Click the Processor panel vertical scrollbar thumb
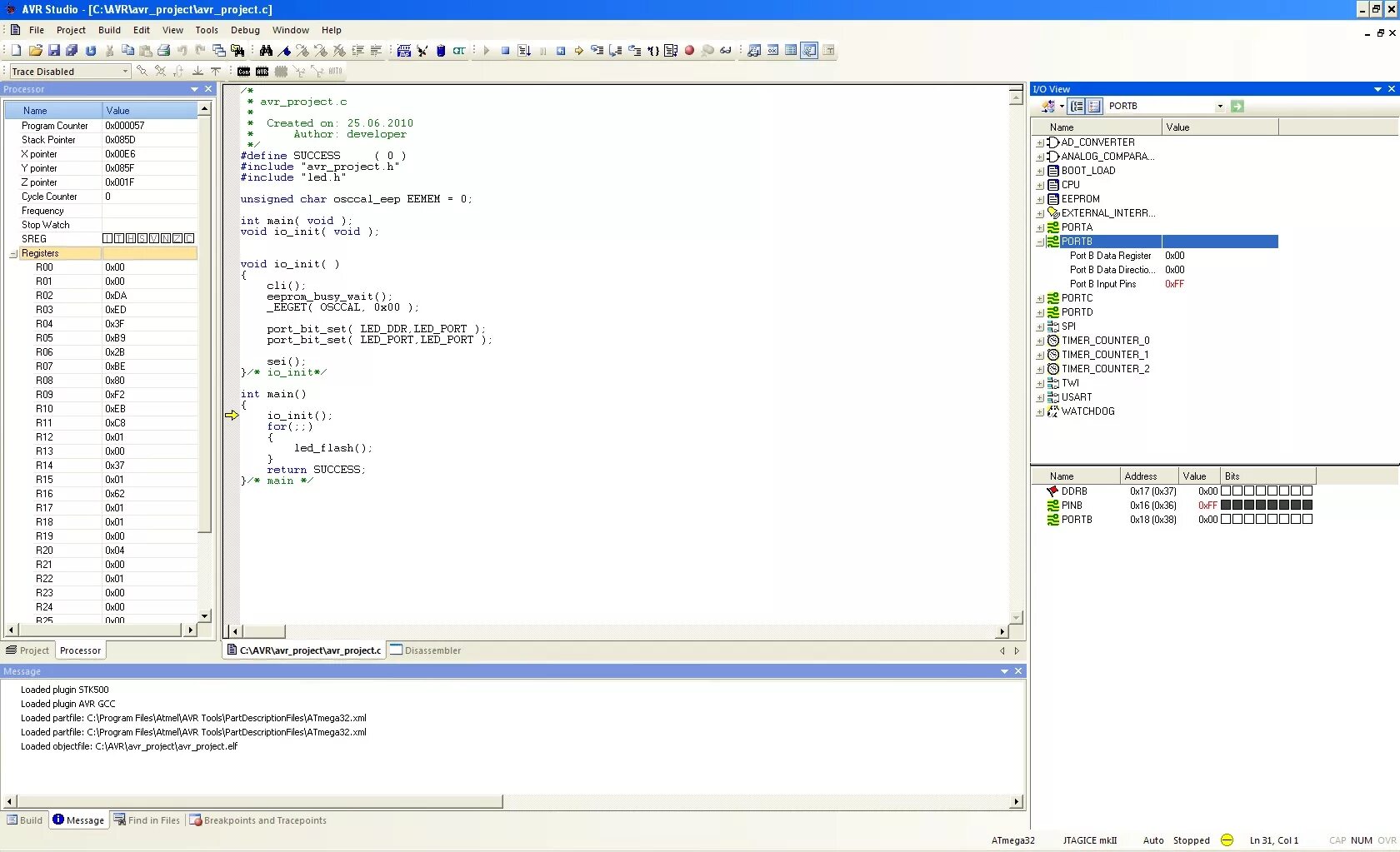 (205, 325)
